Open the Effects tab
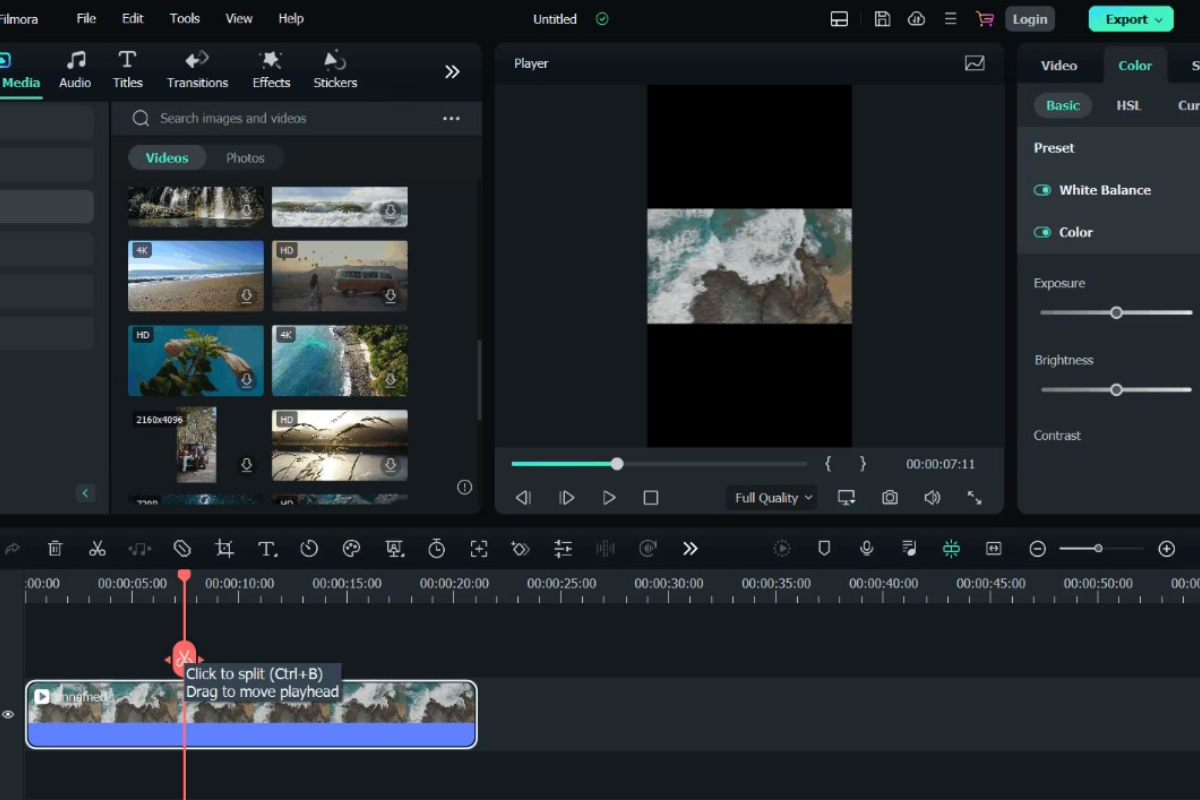 pos(271,70)
